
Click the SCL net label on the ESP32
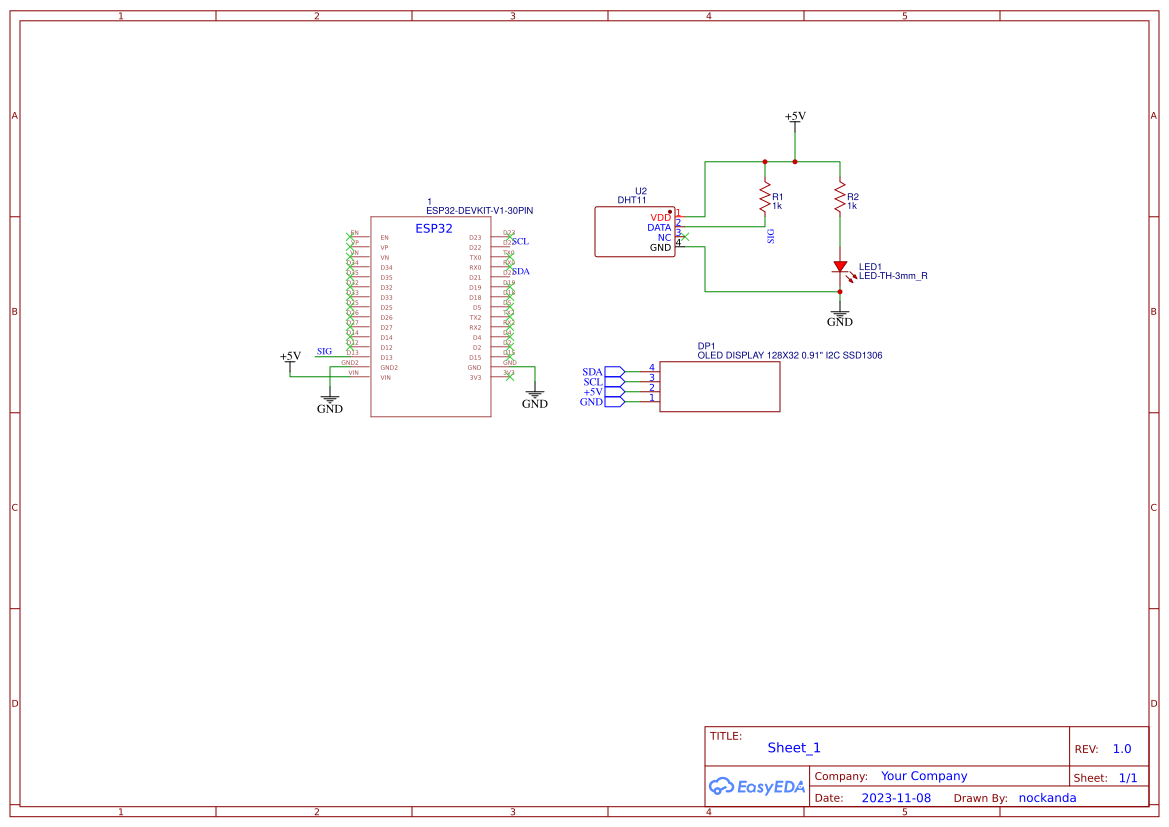tap(519, 241)
